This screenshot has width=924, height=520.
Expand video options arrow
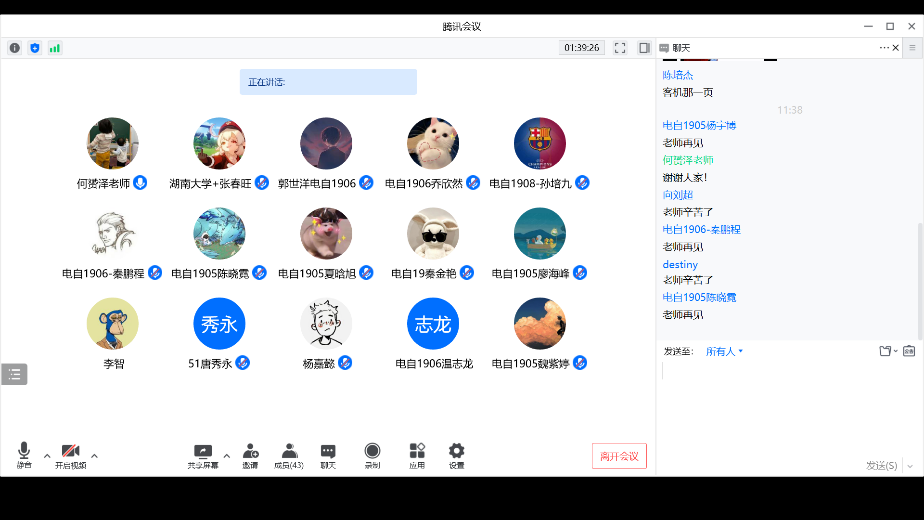click(94, 456)
